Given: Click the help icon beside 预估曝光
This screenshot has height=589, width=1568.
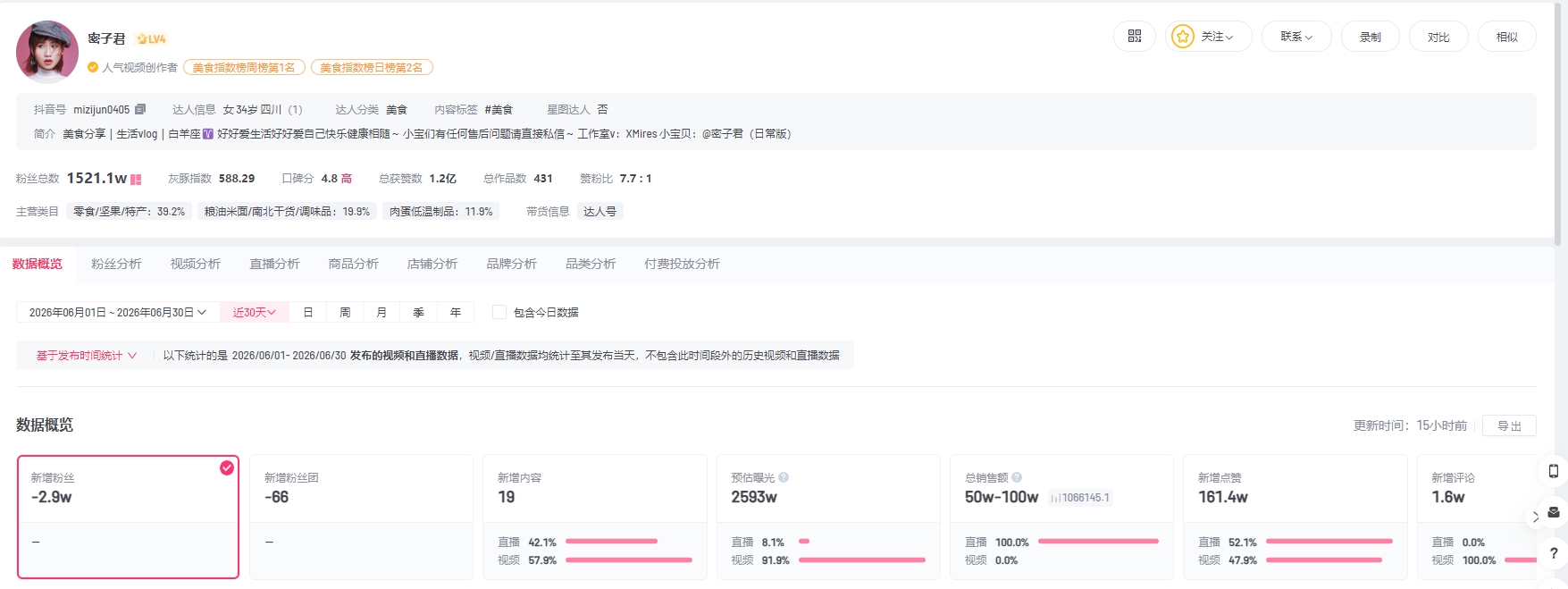Looking at the screenshot, I should (784, 477).
